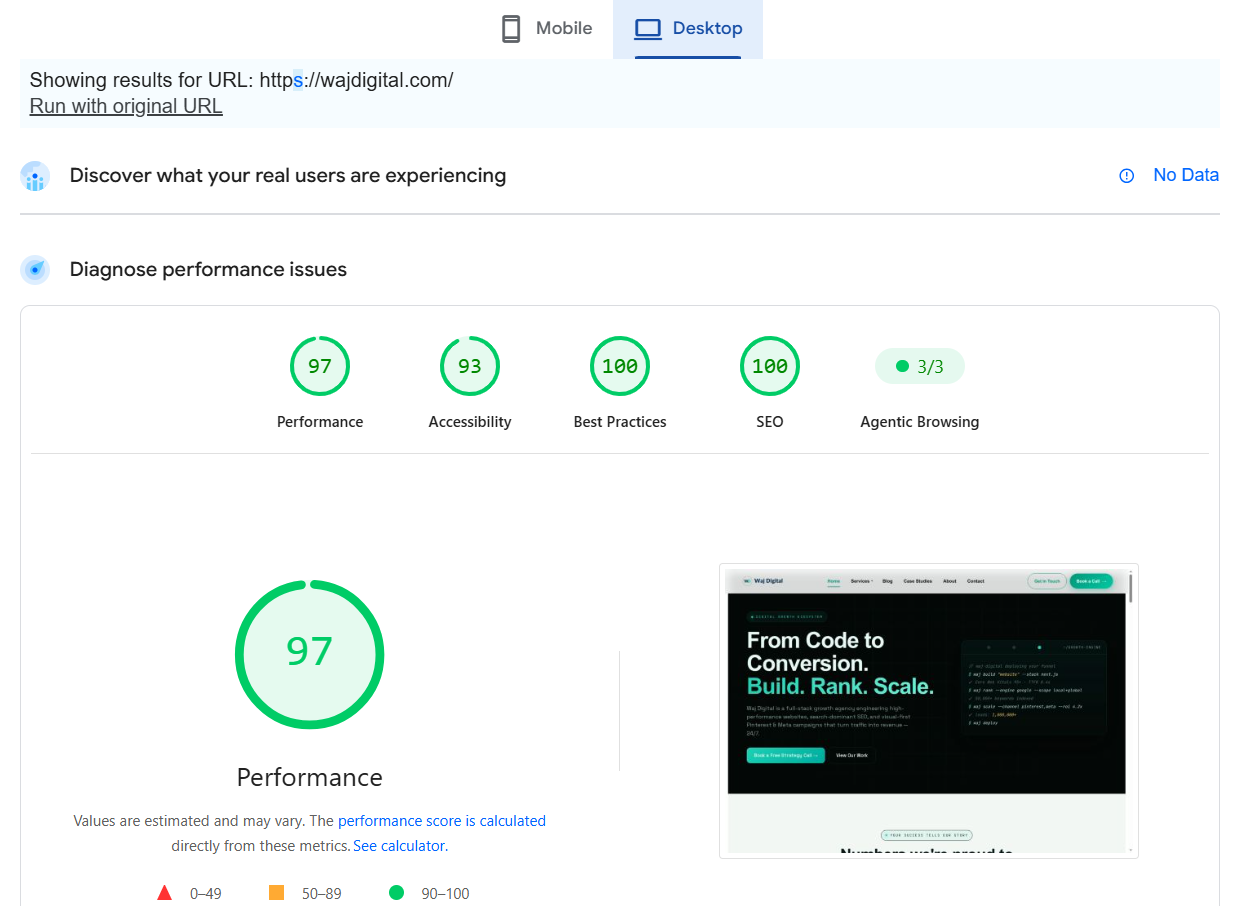
Task: Click the No Data info icon
Action: (1127, 176)
